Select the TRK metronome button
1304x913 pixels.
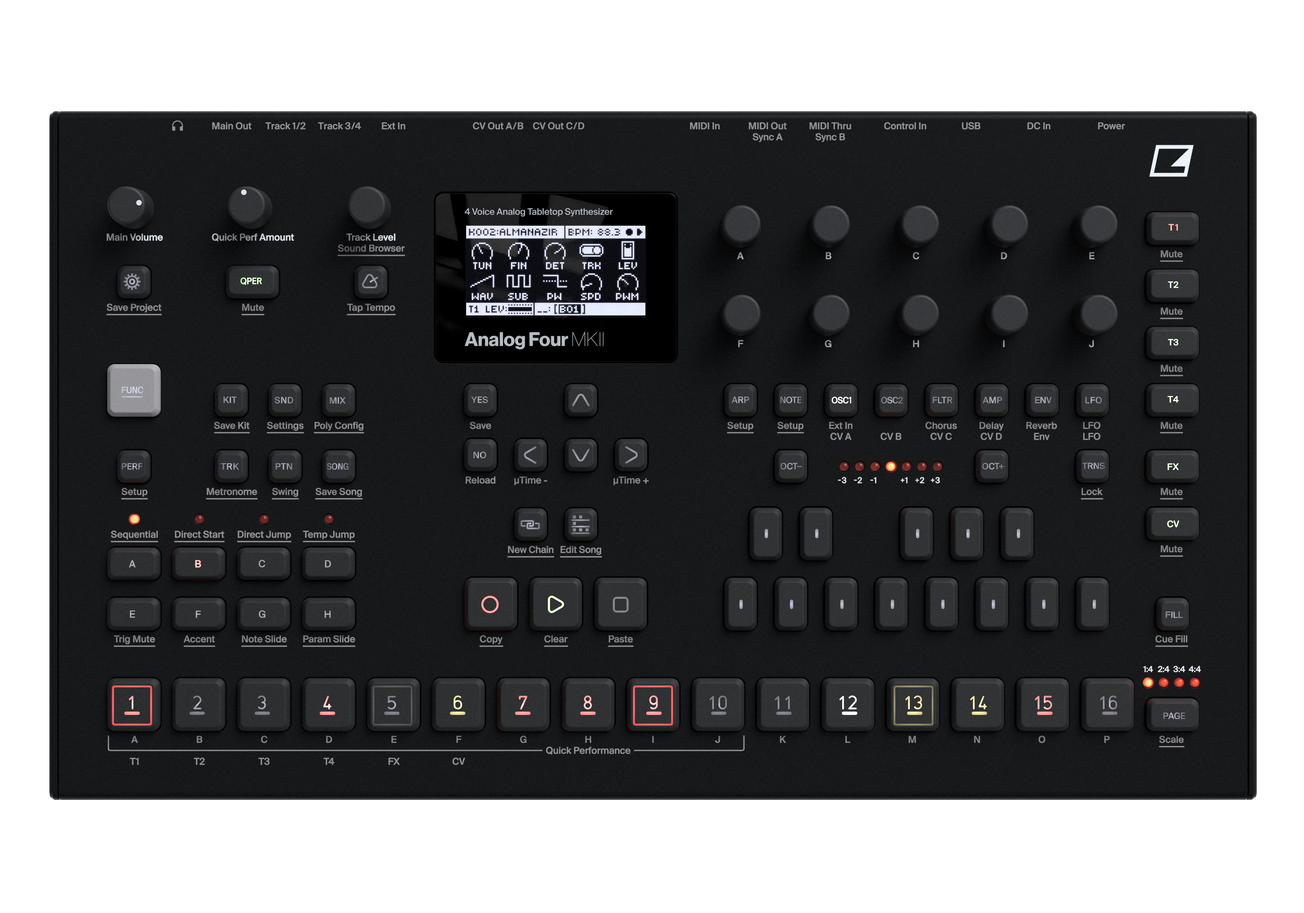tap(230, 466)
